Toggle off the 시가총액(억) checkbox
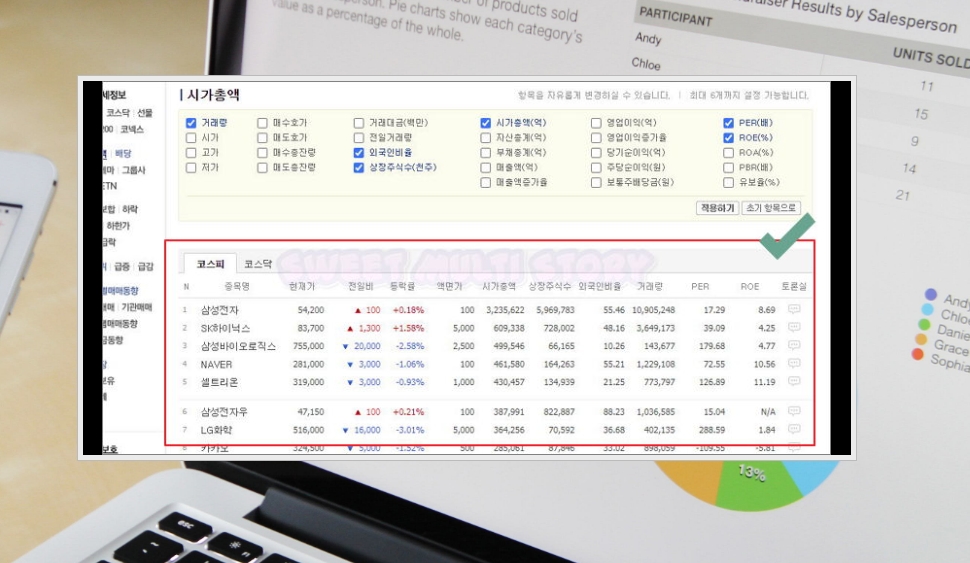This screenshot has width=970, height=563. tap(486, 123)
